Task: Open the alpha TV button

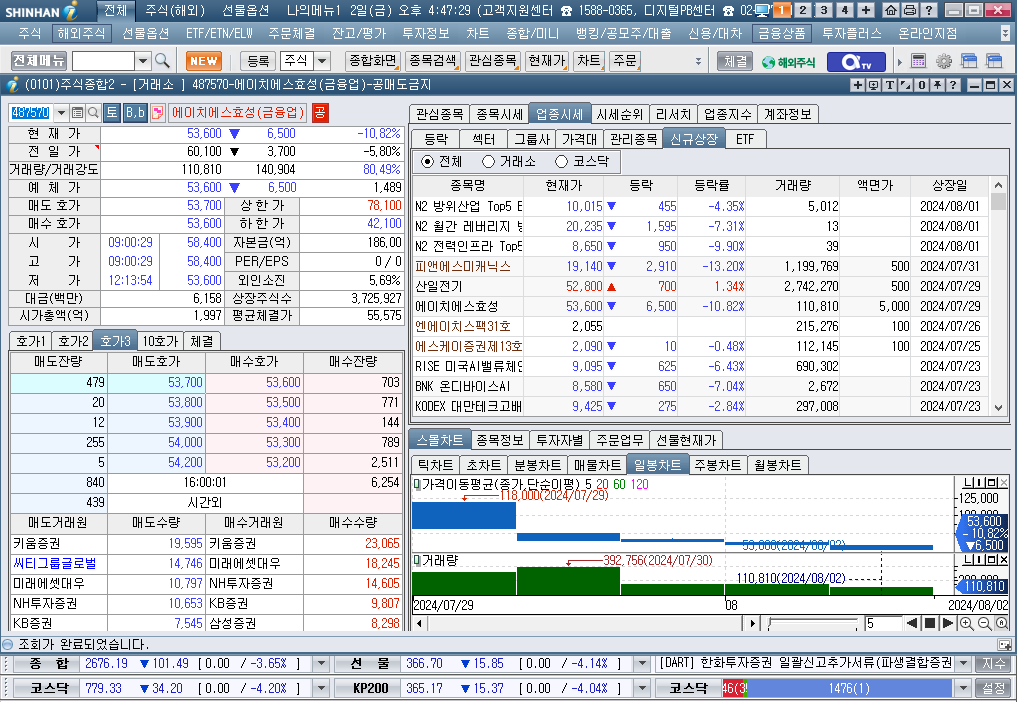Action: coord(856,62)
